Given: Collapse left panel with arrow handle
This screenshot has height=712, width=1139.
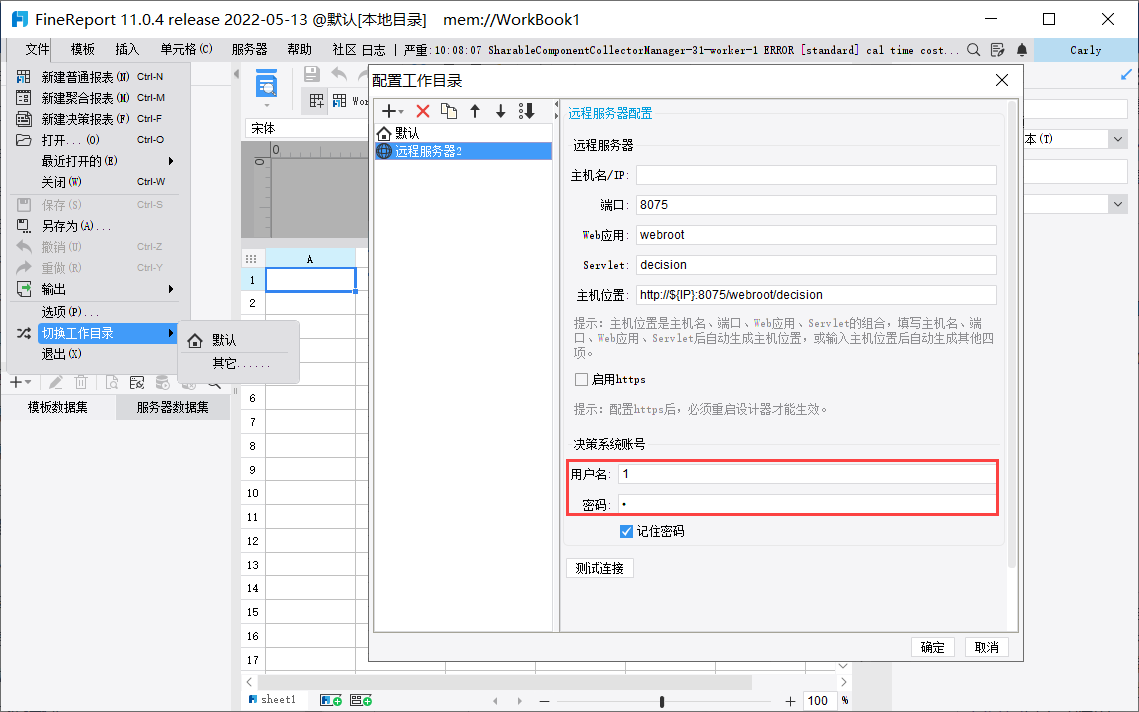Looking at the screenshot, I should point(235,74).
